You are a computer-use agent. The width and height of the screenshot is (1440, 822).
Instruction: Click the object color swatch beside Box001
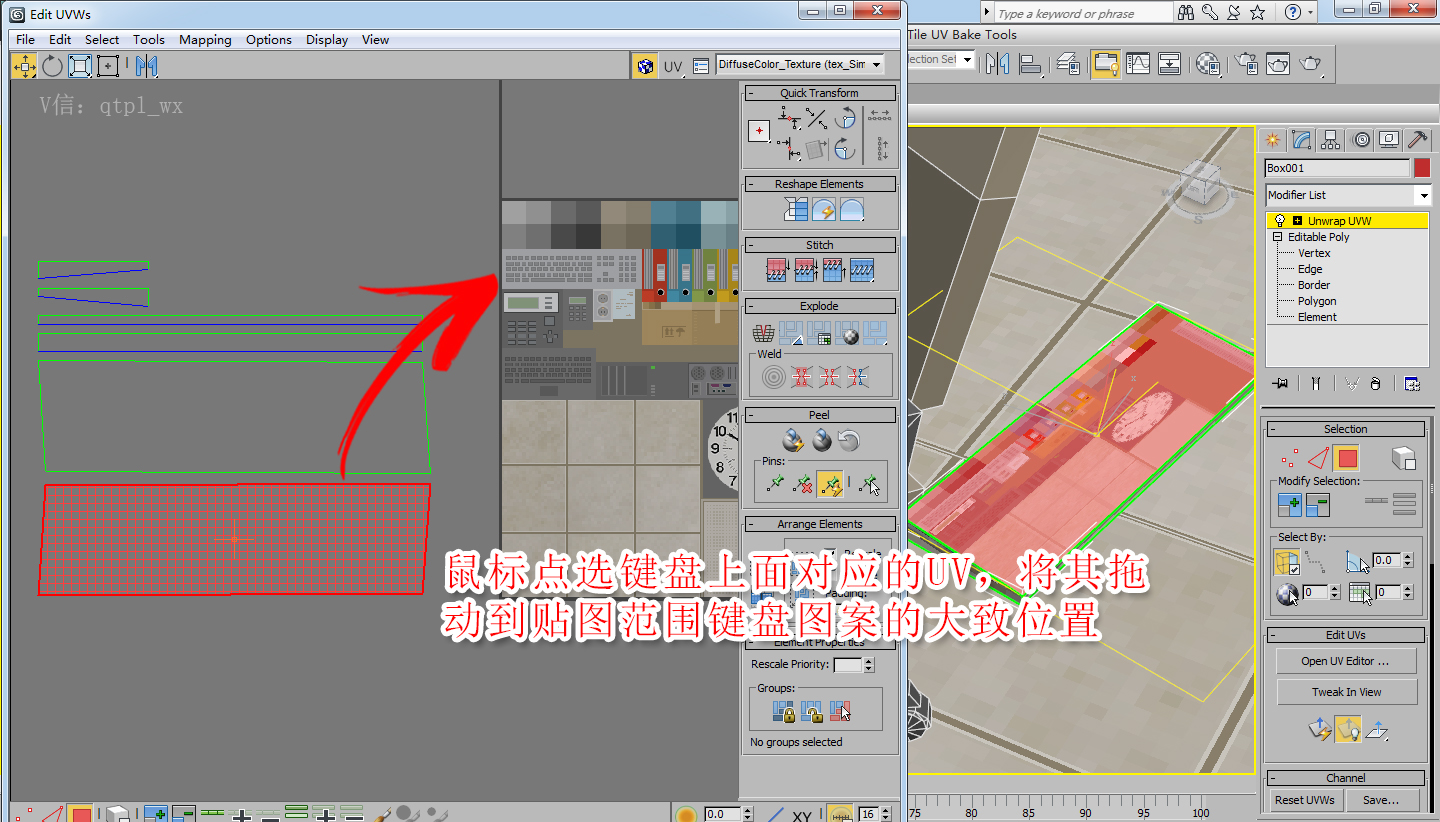point(1421,167)
